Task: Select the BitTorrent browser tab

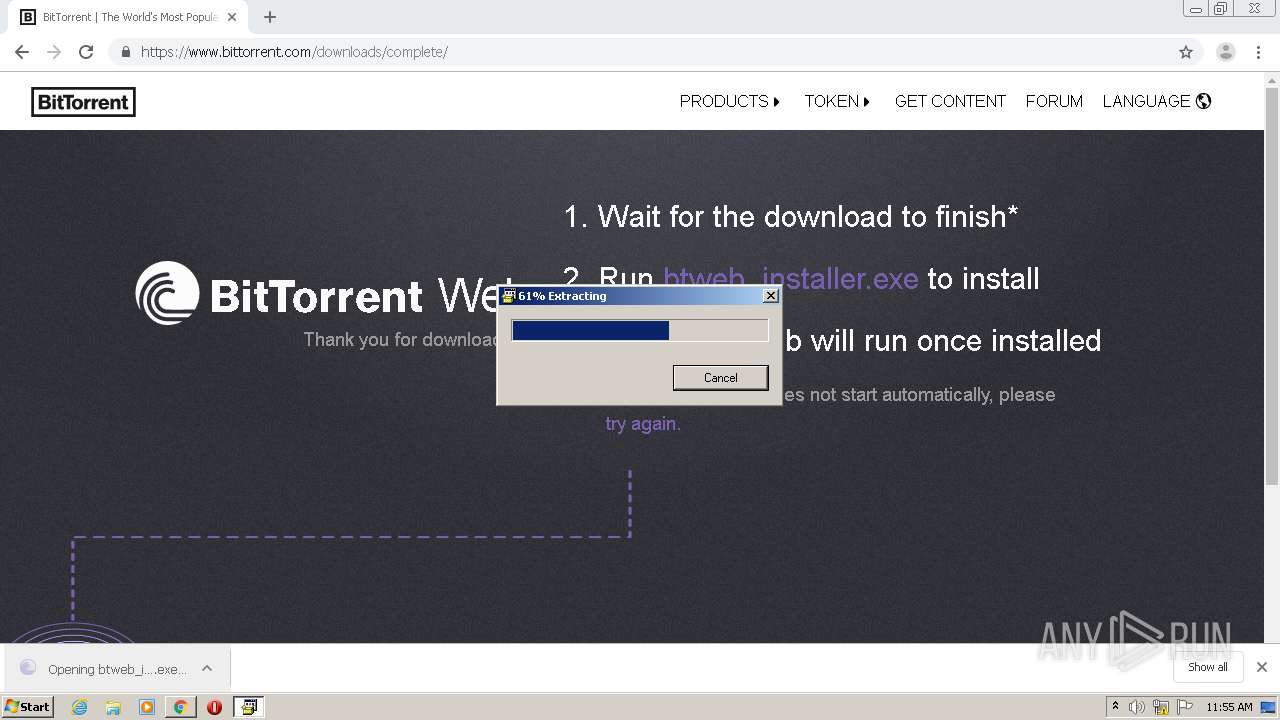Action: tap(128, 17)
